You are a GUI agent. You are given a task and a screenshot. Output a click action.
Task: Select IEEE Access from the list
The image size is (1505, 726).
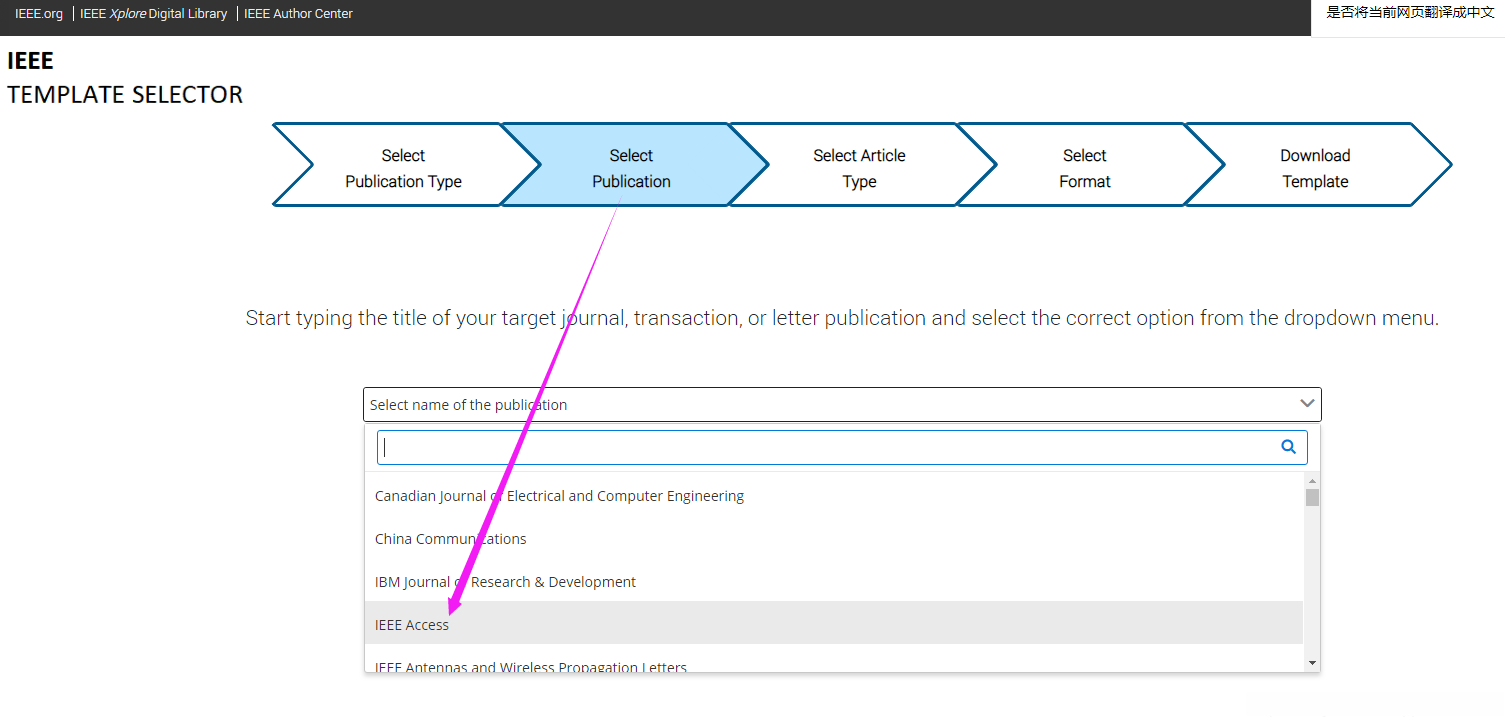833,624
